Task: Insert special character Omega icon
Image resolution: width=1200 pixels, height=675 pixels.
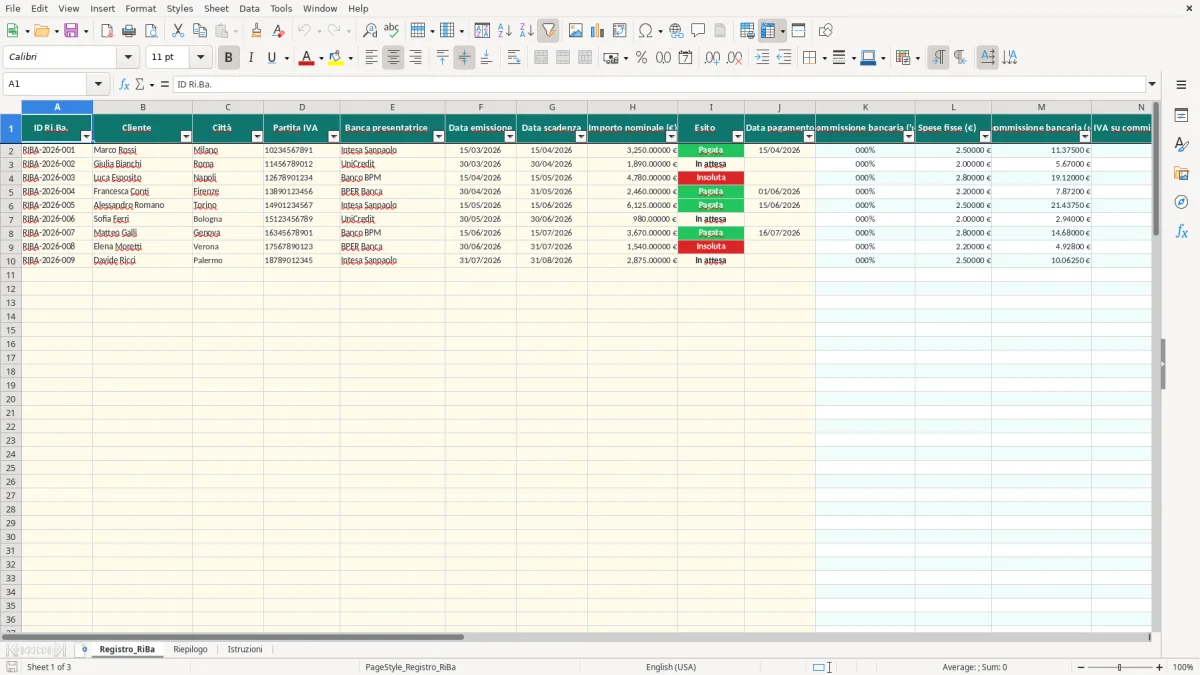Action: (x=645, y=31)
